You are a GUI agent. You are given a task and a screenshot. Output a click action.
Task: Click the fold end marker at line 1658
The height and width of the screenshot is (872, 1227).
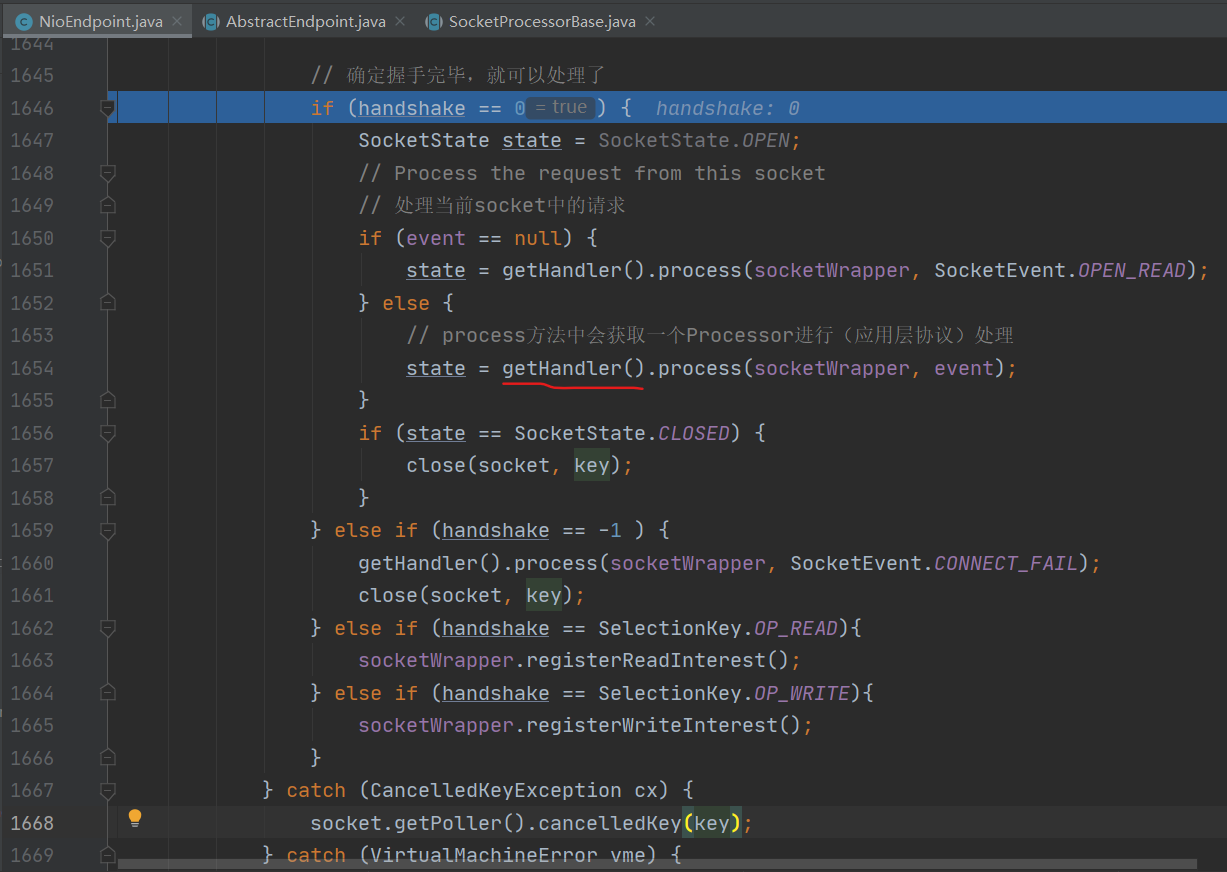click(x=108, y=498)
